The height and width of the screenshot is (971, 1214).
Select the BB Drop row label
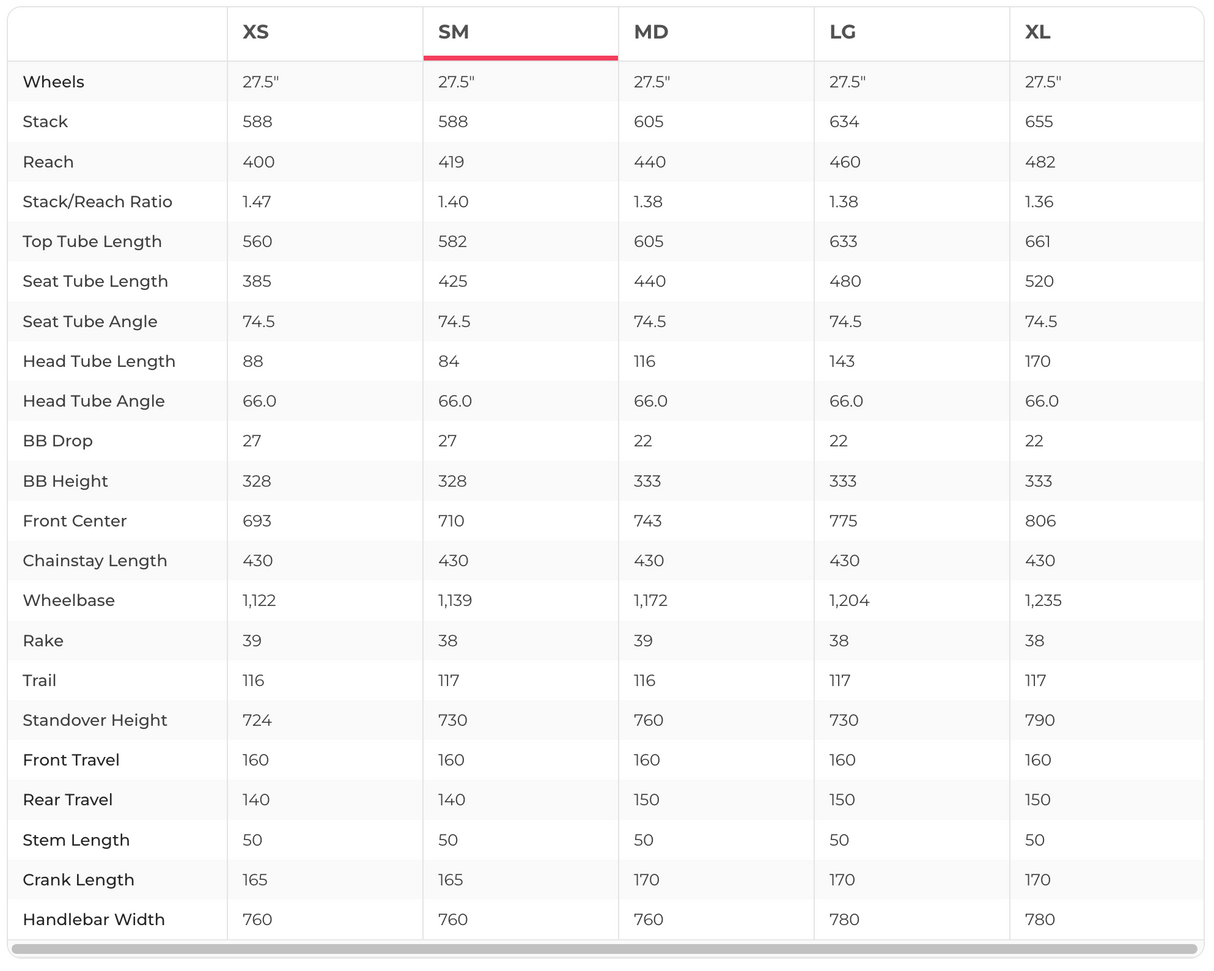57,441
